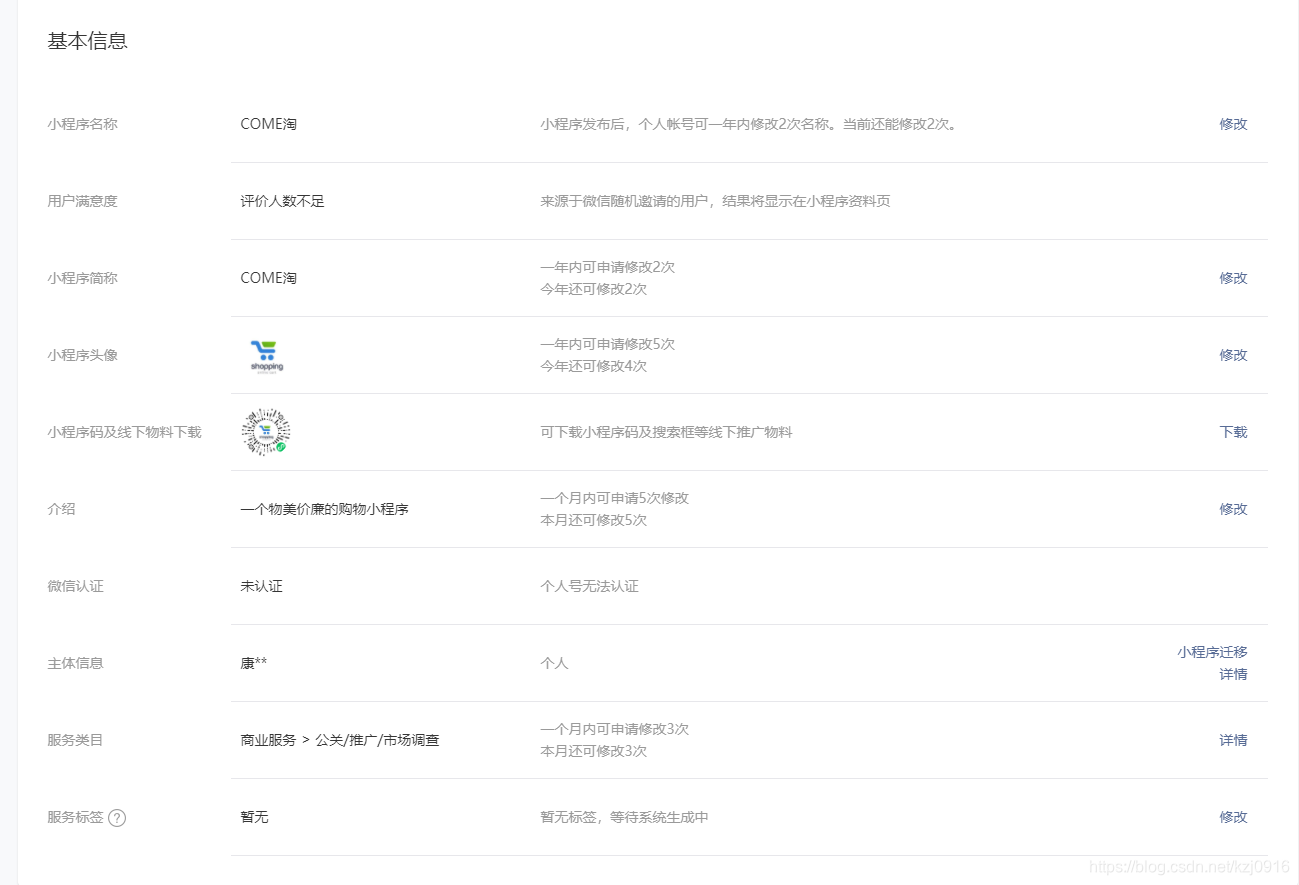
Task: Open 详情 for 服务类目
Action: tap(1233, 740)
